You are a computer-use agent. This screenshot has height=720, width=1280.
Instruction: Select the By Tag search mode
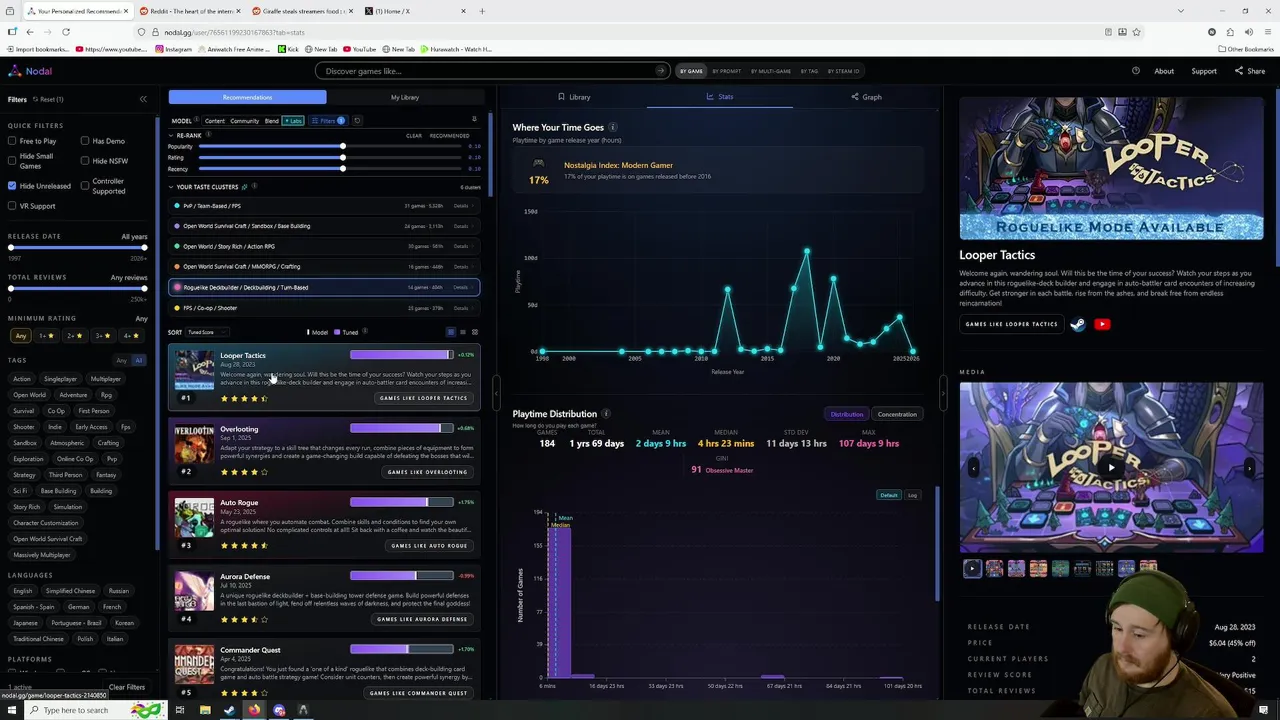point(808,71)
